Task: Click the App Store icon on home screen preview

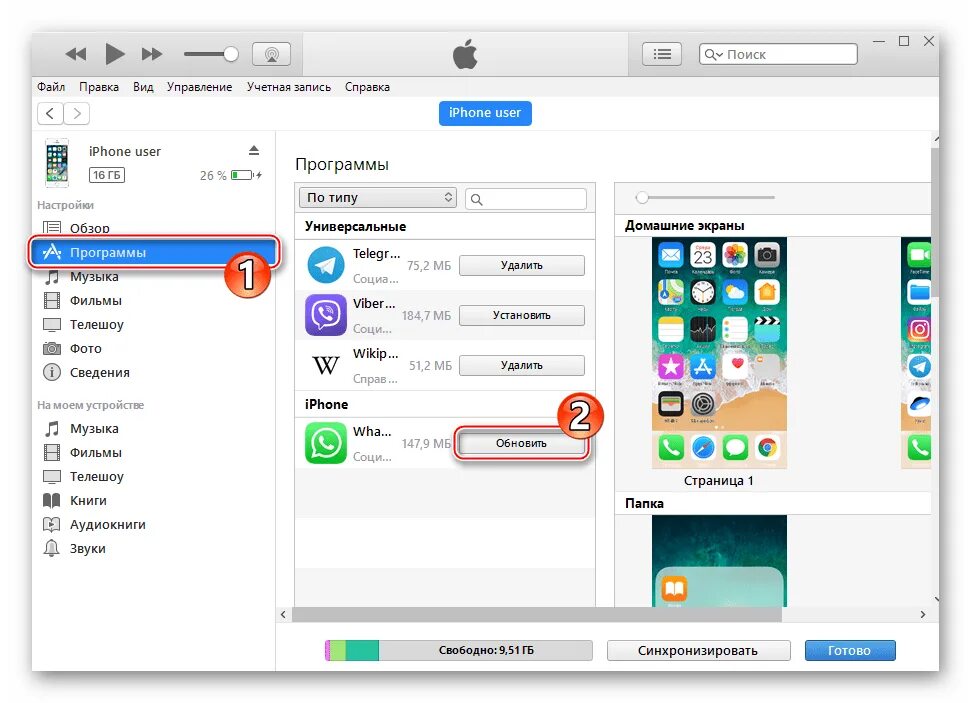Action: click(x=703, y=367)
